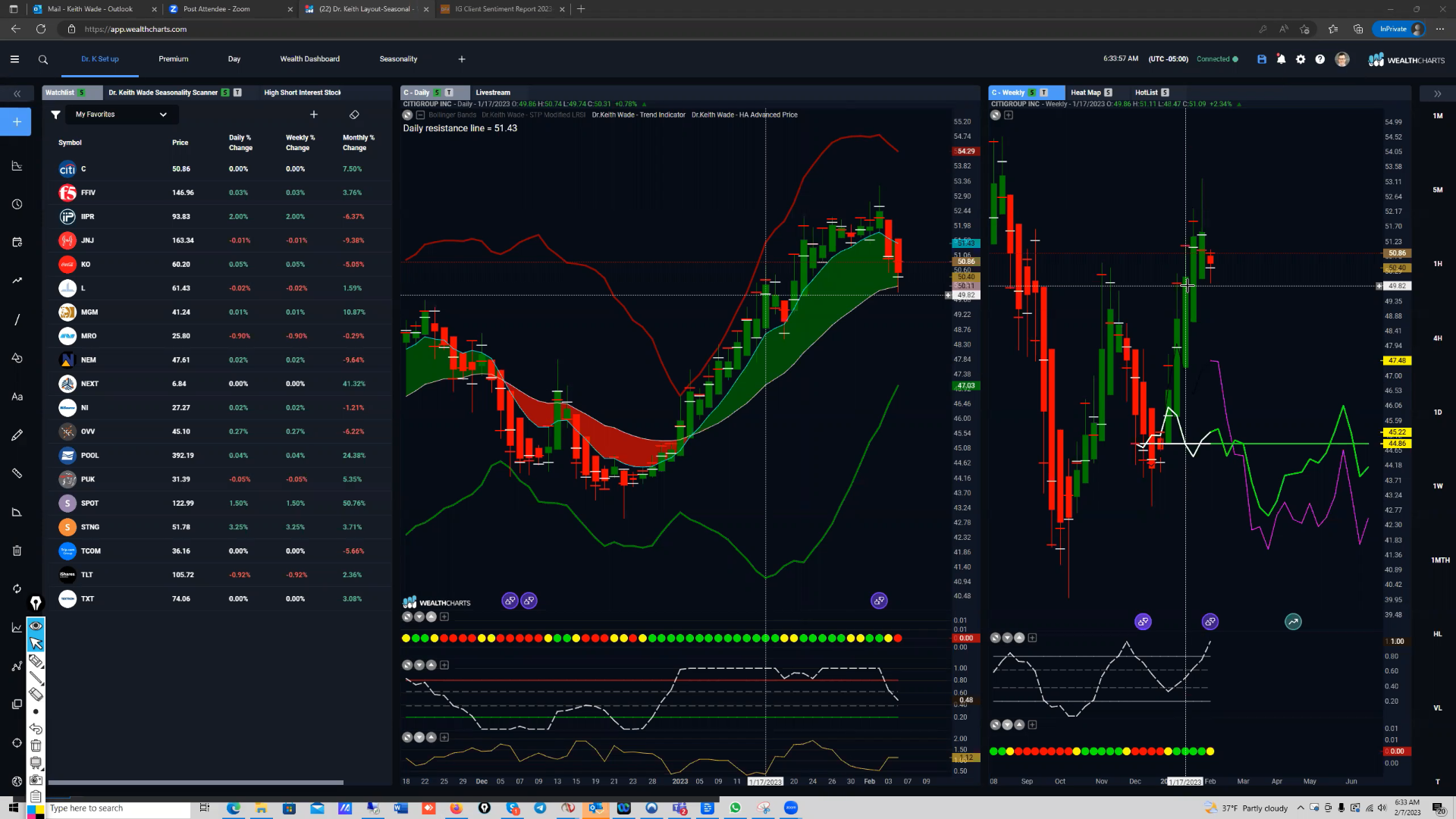Click the watchlist eraser clear icon
This screenshot has height=819, width=1456.
[x=354, y=115]
